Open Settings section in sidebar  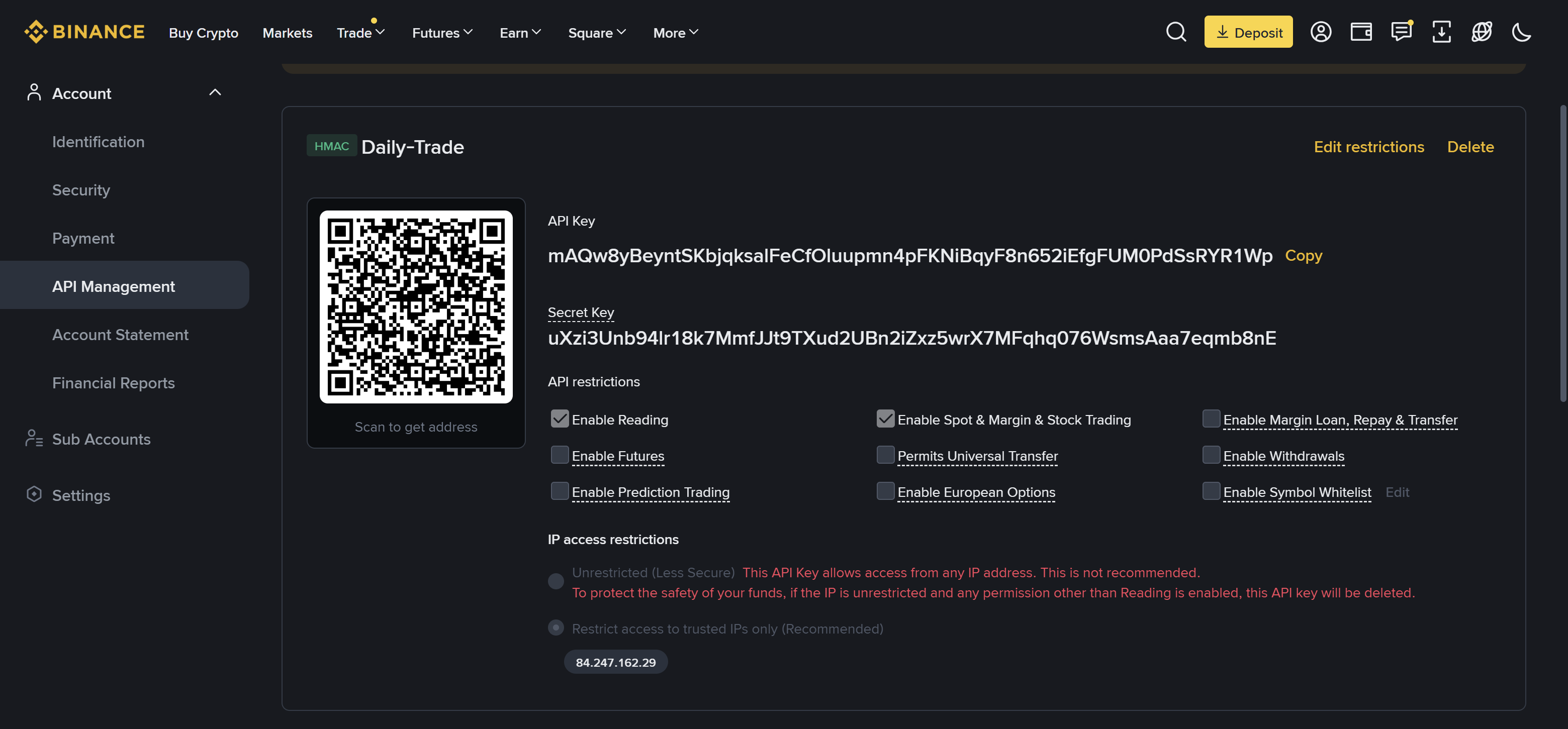click(81, 495)
